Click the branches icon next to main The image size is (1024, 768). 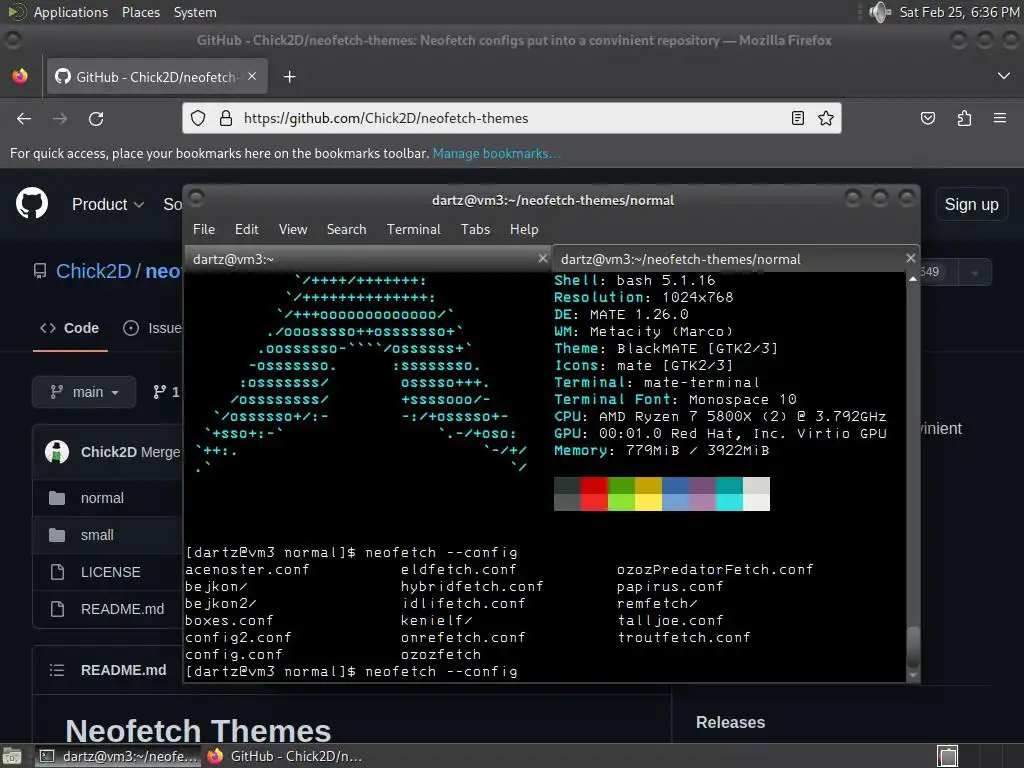159,392
